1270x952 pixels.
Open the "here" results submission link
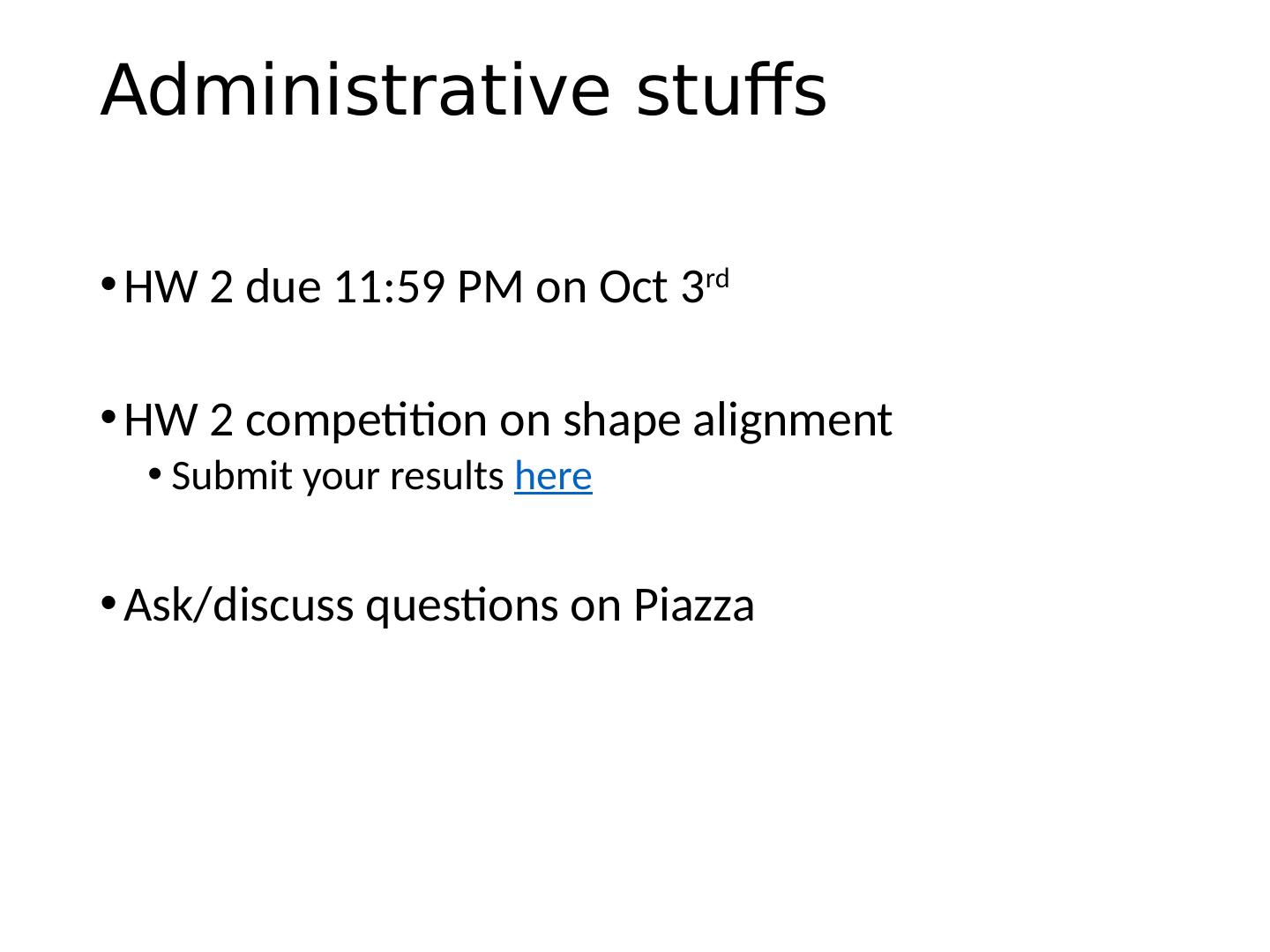tap(553, 477)
